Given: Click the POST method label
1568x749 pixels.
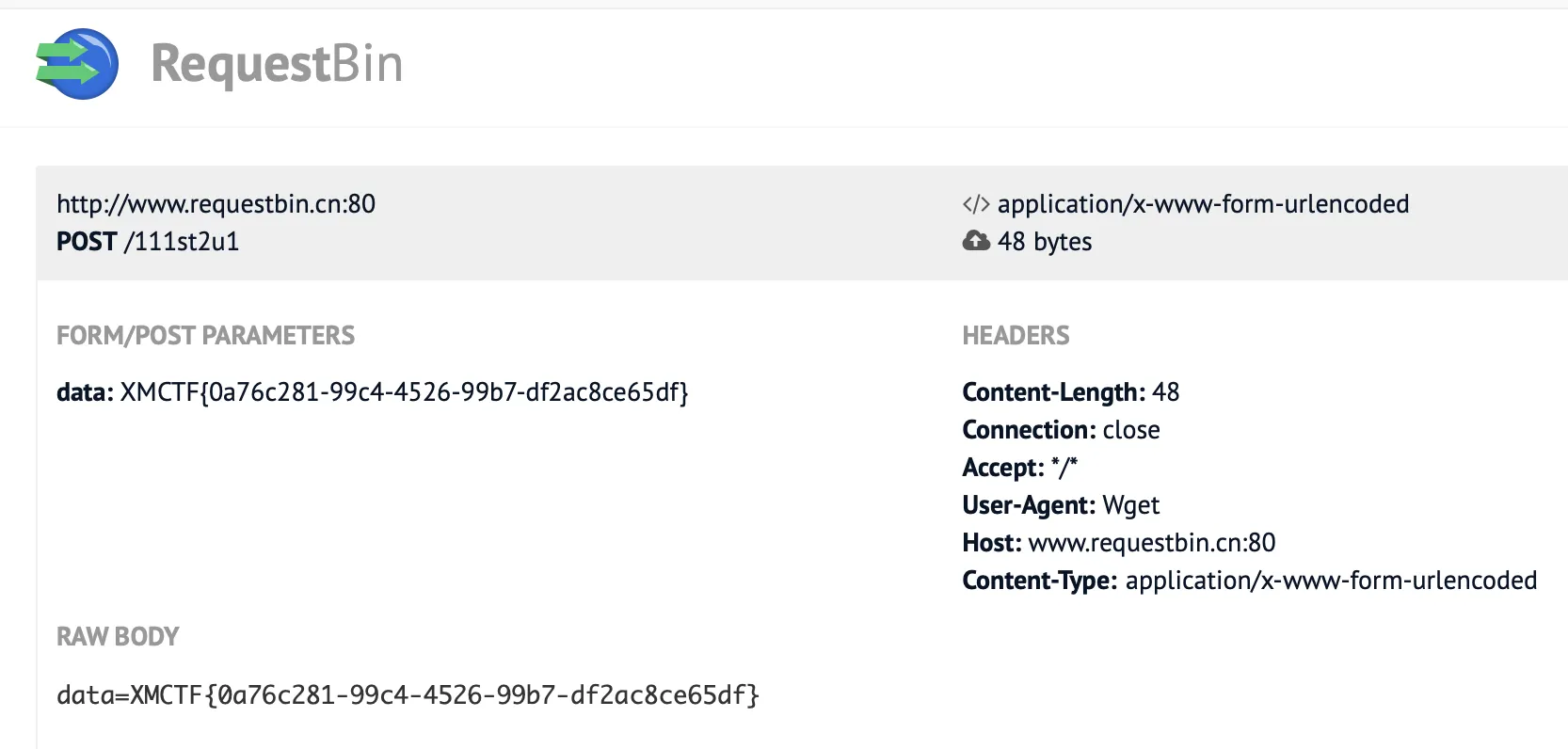Looking at the screenshot, I should tap(87, 242).
